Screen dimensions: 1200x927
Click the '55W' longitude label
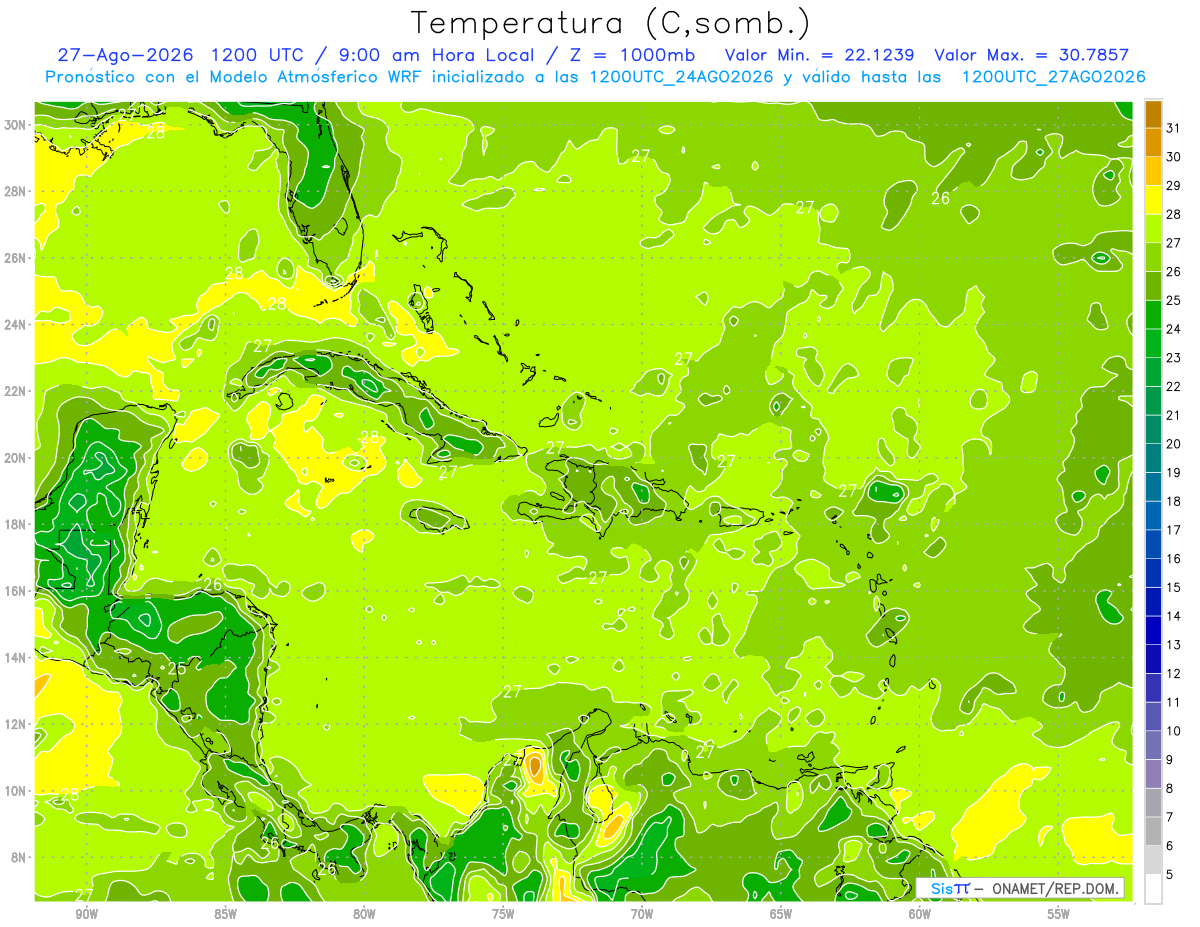[1059, 914]
